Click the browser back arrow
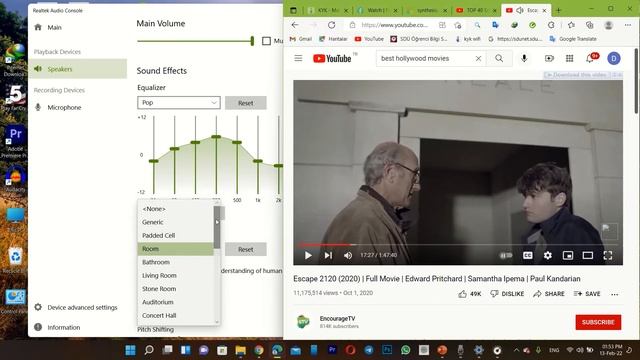Screen dimensions: 640x360 [295, 25]
